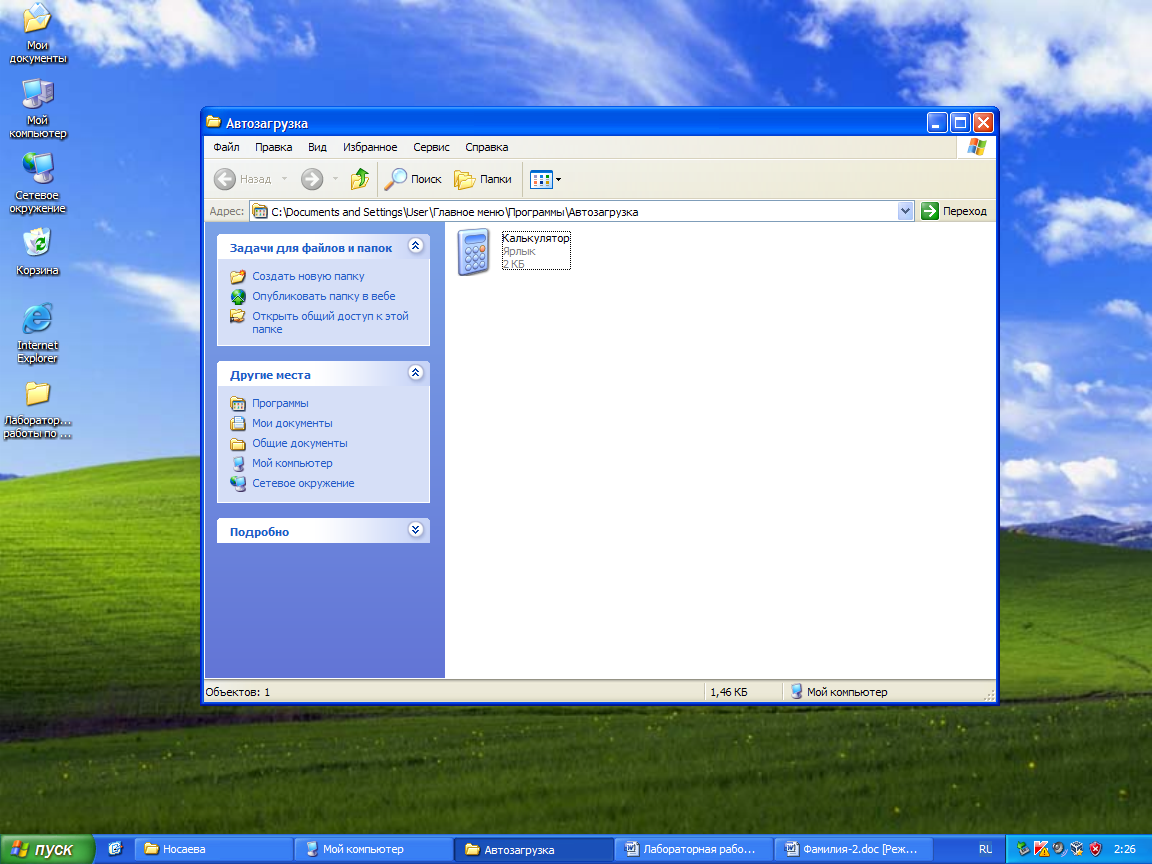This screenshot has width=1152, height=864.
Task: Click Опубликовать папку в вебе link
Action: (324, 296)
